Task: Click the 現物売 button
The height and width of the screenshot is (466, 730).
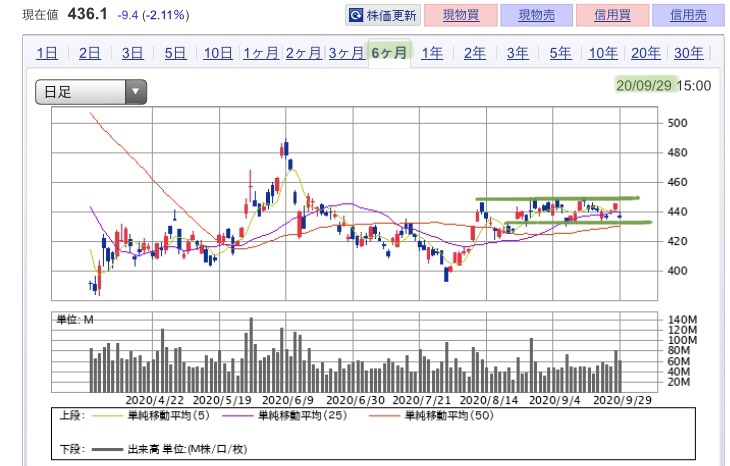Action: tap(536, 15)
